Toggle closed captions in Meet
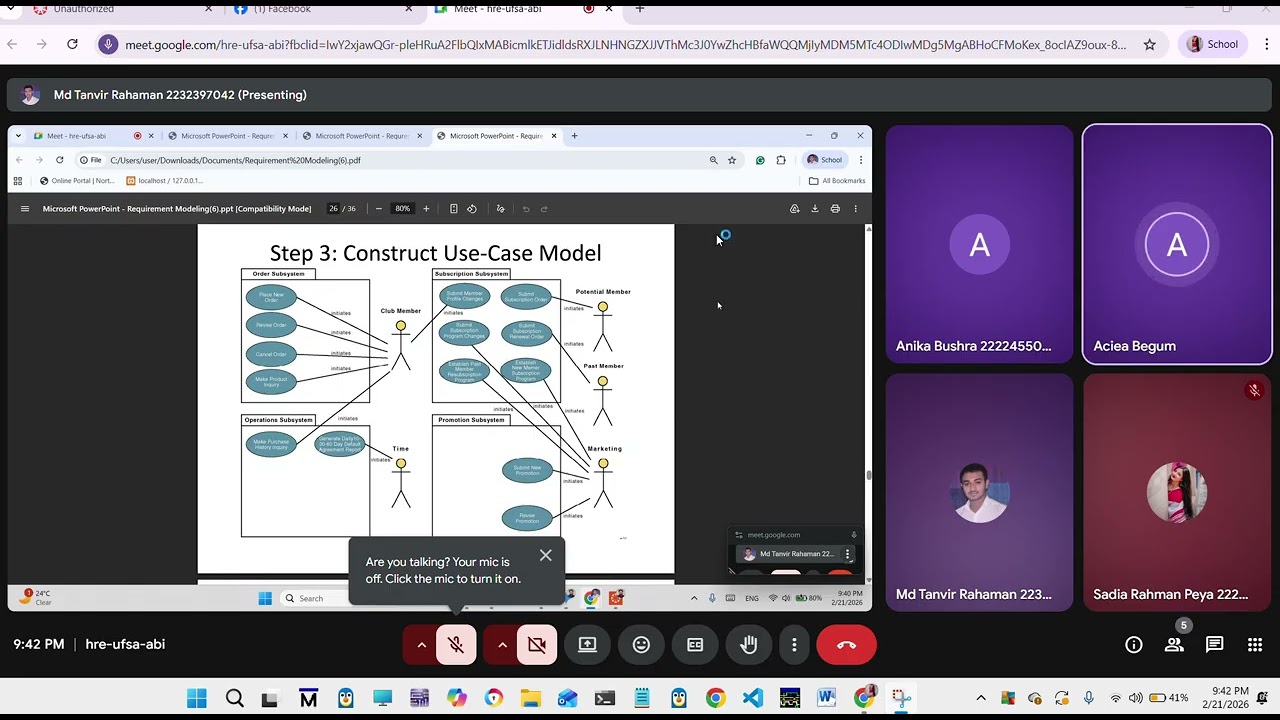1280x720 pixels. tap(695, 645)
